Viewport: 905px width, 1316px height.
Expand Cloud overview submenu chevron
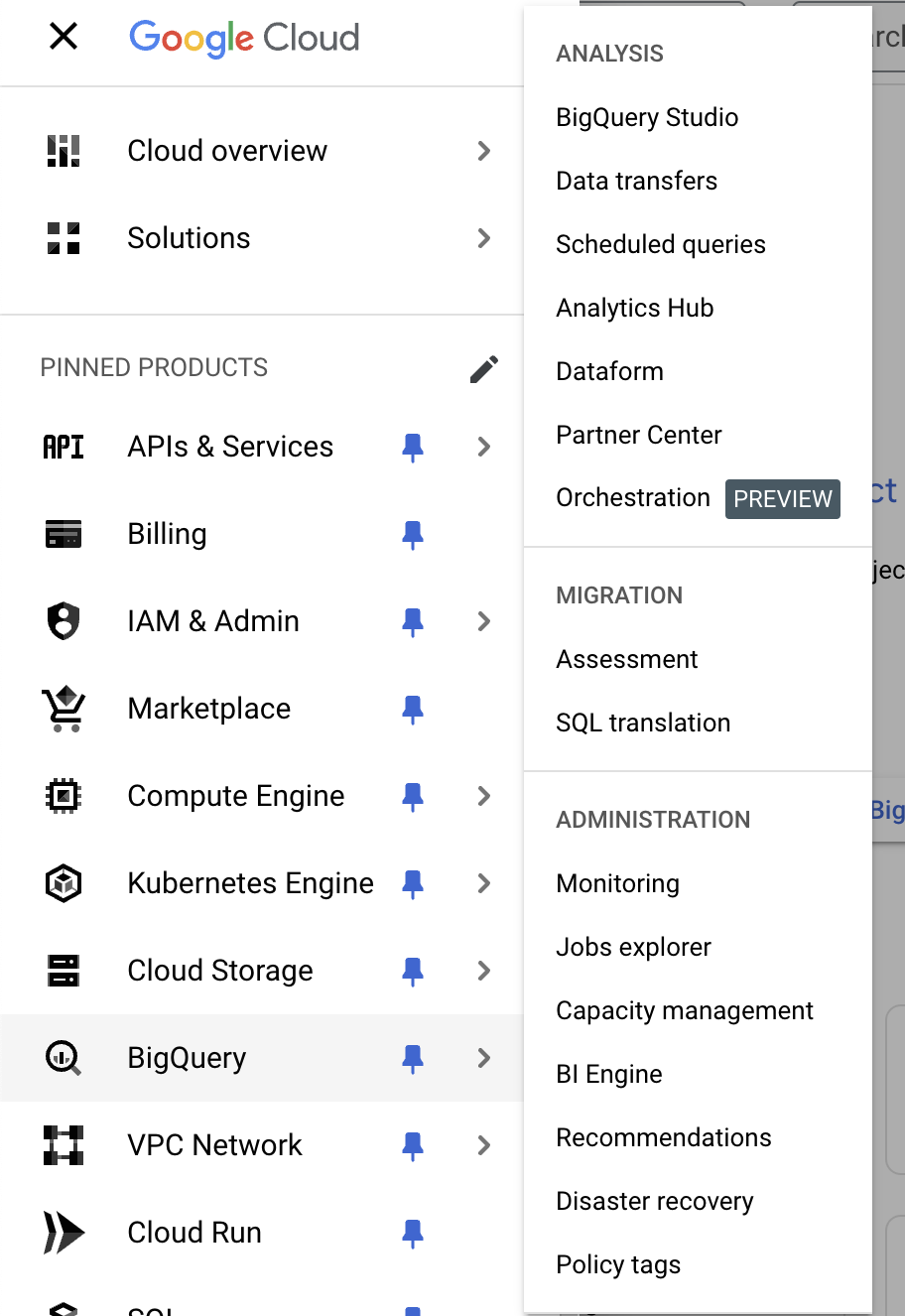coord(484,151)
